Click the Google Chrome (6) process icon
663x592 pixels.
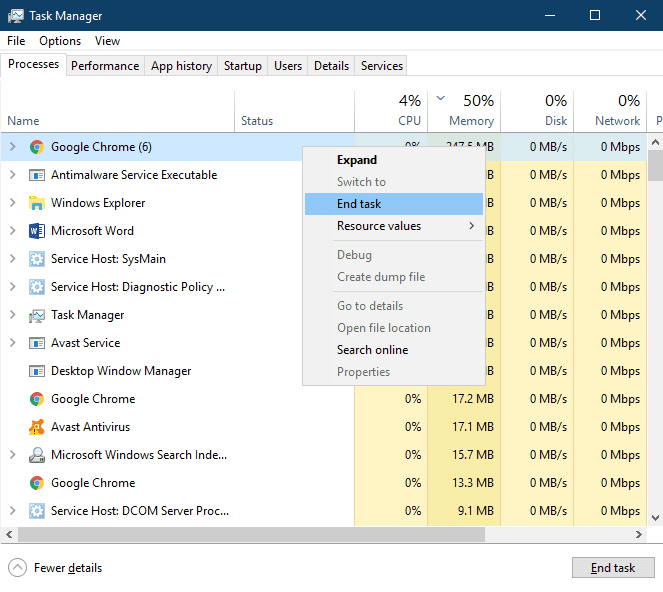click(x=37, y=147)
